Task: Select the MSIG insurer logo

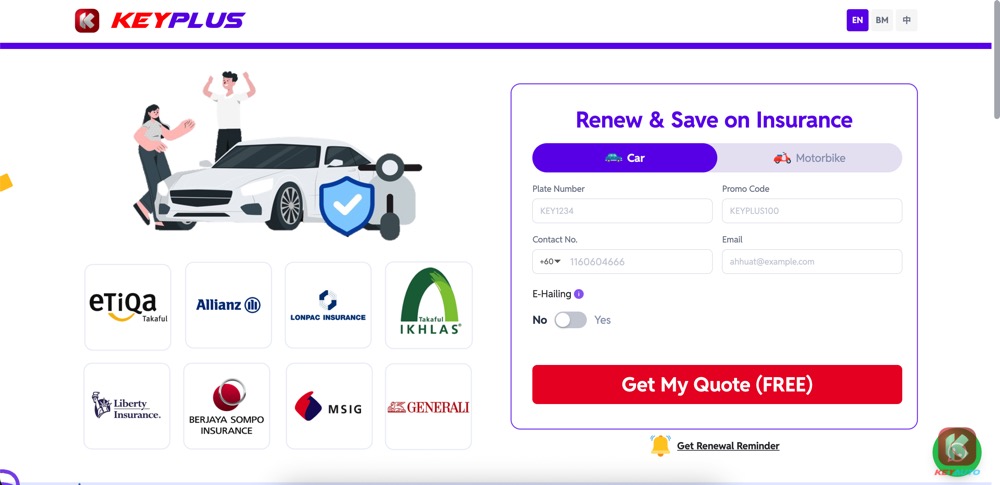Action: click(x=329, y=407)
